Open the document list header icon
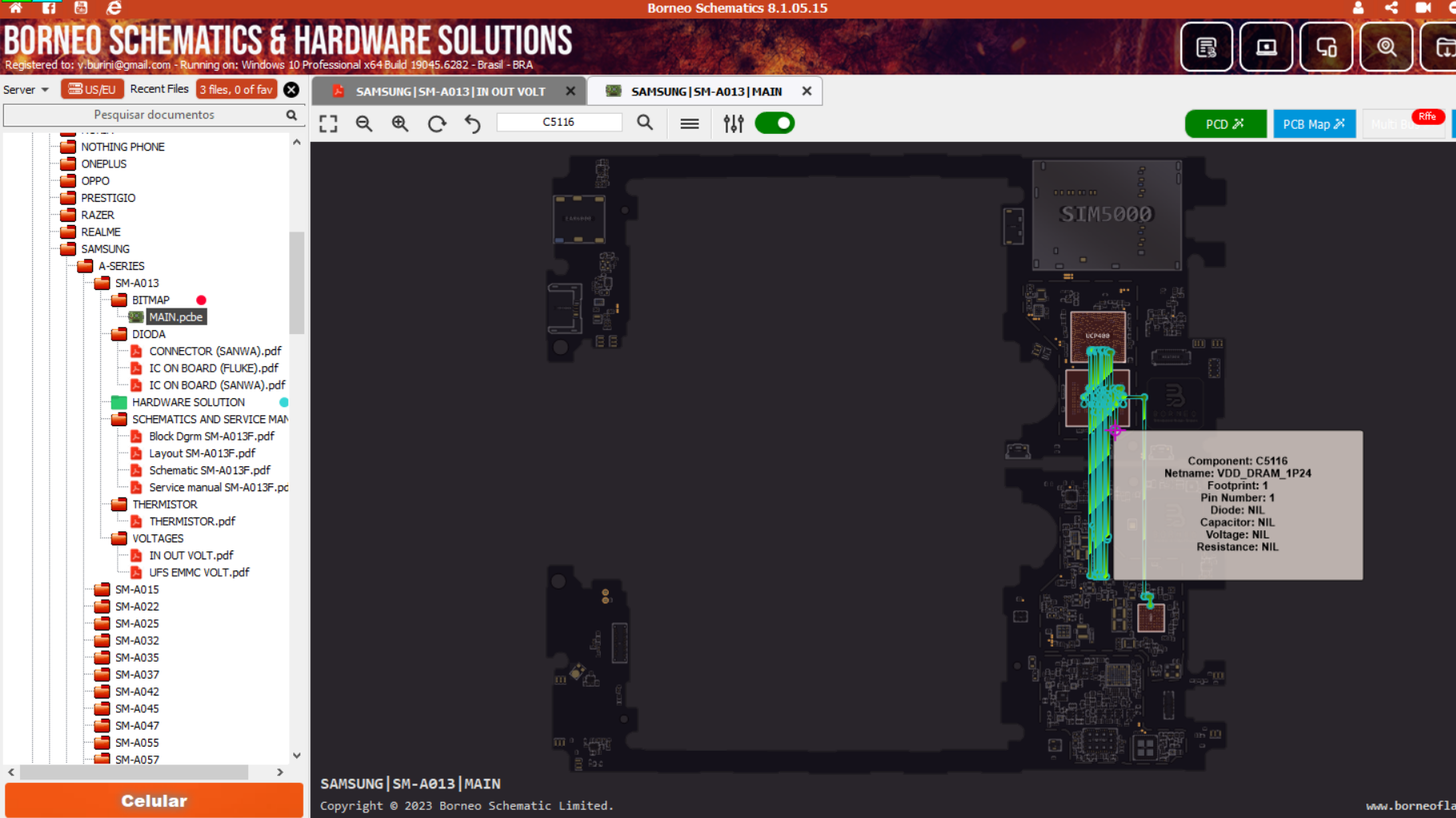1456x818 pixels. coord(1206,47)
